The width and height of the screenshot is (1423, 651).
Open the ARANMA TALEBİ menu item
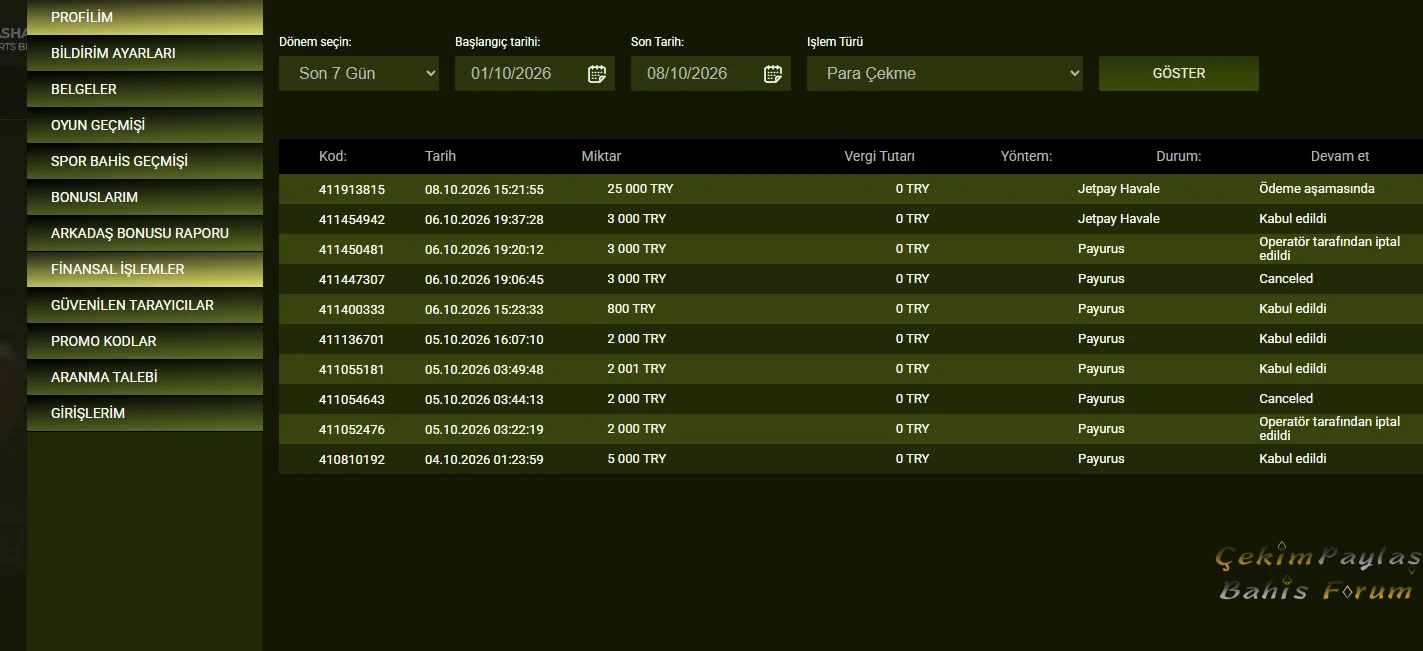pos(145,377)
